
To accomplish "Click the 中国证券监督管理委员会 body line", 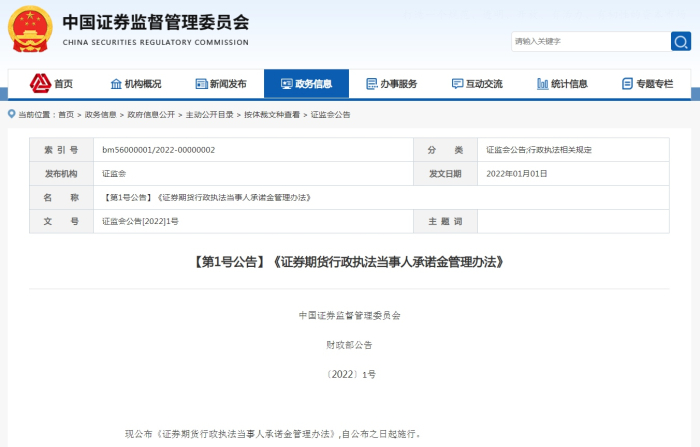I will 350,316.
